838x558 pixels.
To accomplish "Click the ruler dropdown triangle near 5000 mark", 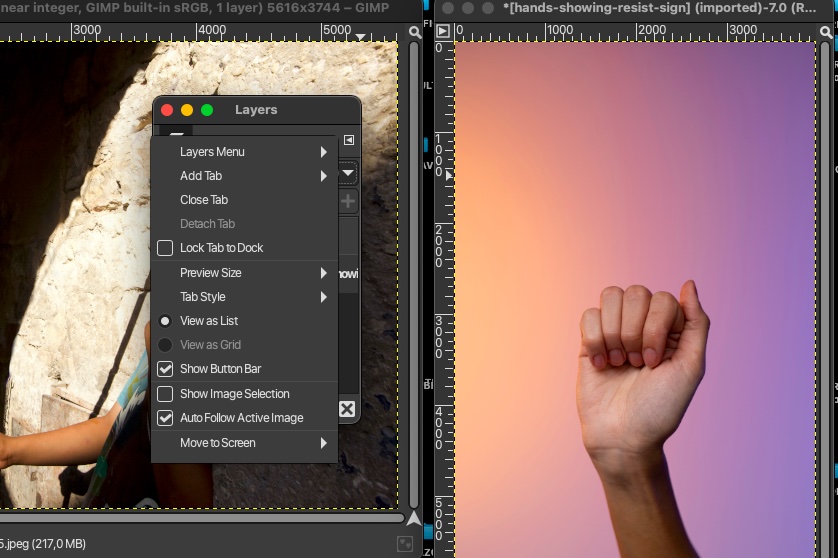I will [x=361, y=37].
